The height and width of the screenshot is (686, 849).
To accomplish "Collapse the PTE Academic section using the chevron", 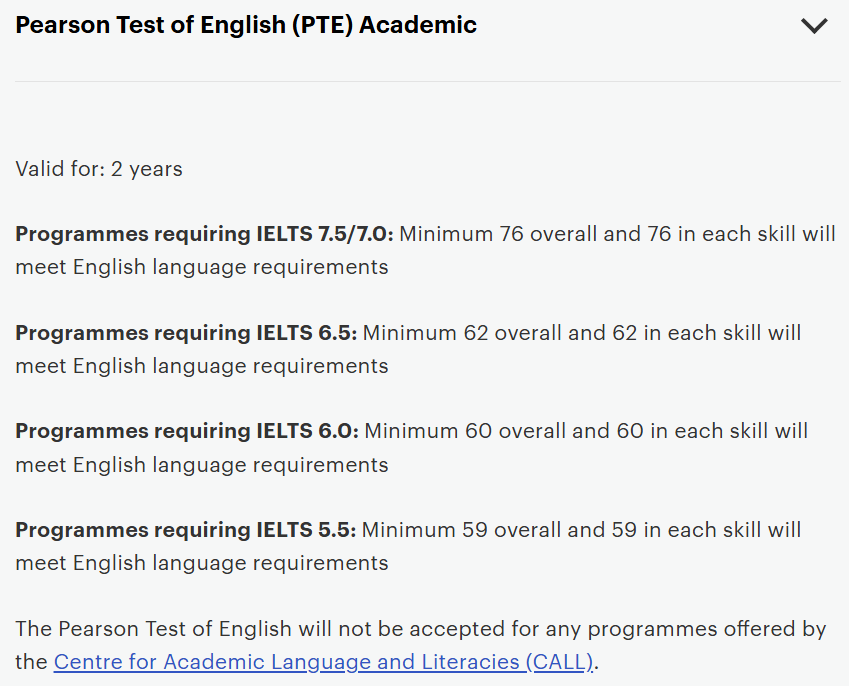I will point(814,26).
